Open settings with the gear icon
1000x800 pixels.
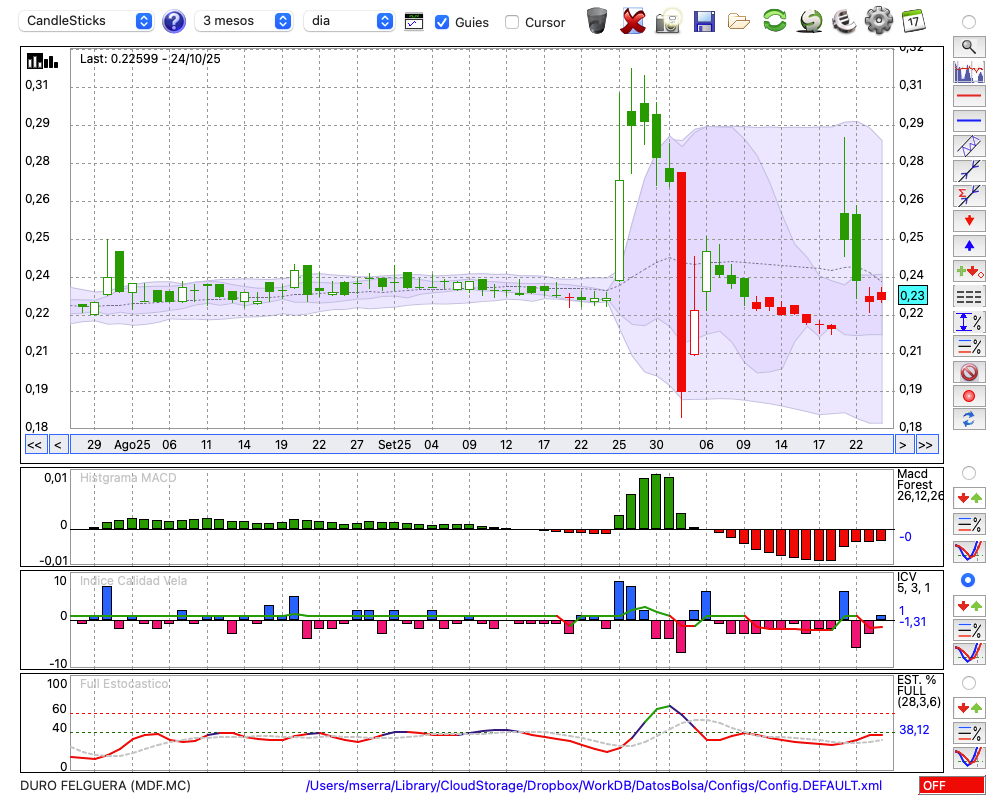pos(878,21)
